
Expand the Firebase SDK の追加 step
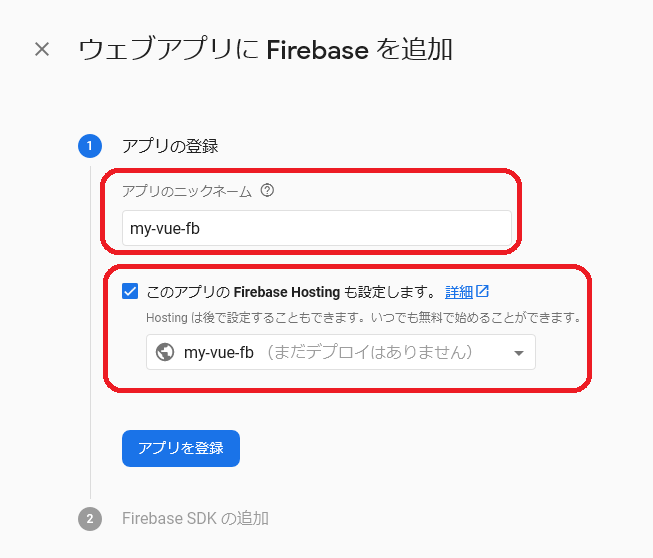pos(195,518)
